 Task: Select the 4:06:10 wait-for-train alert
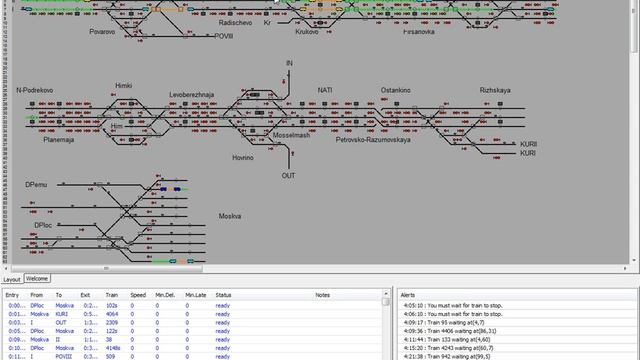(x=453, y=314)
